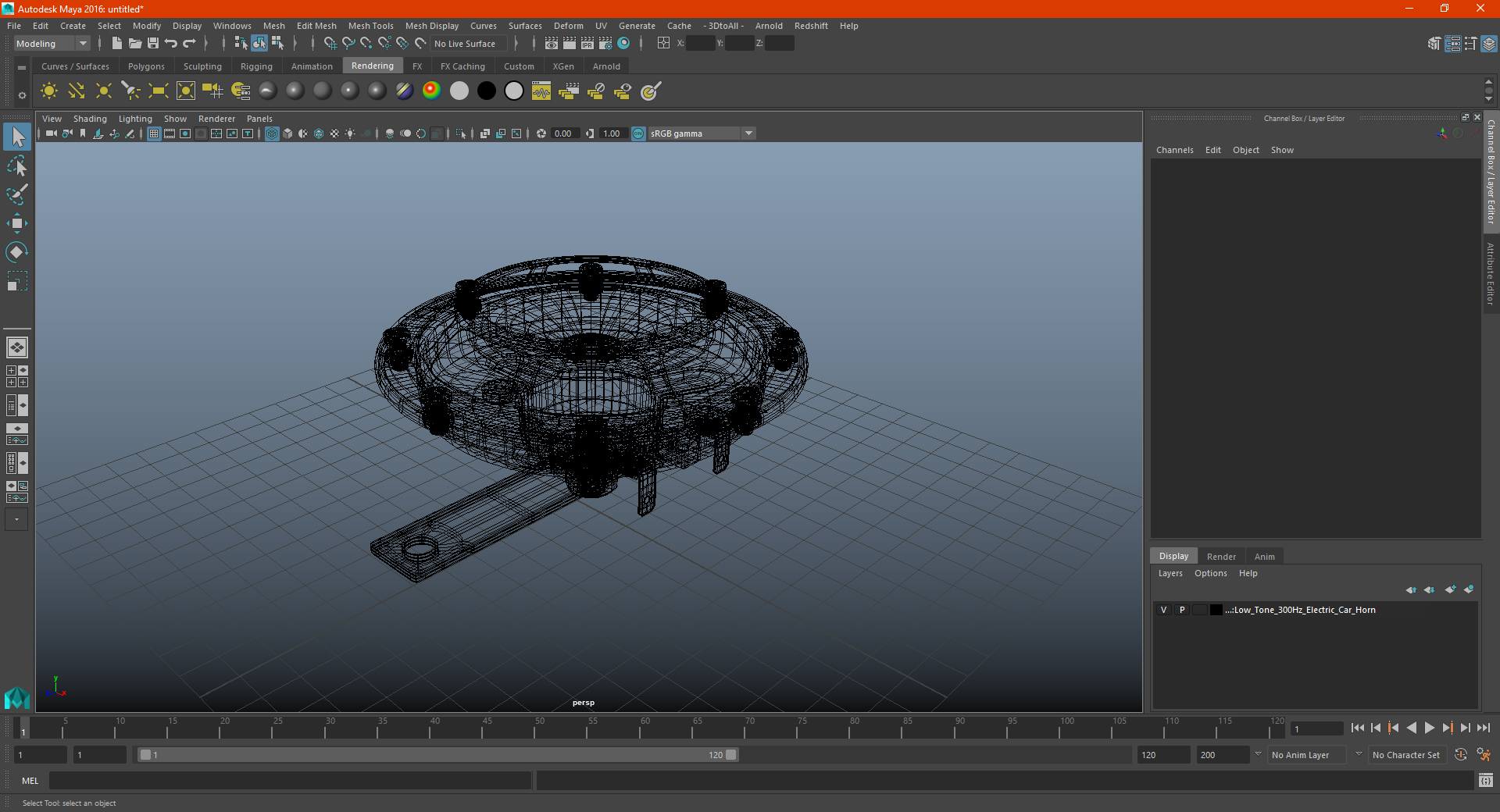Click the white lambert shader ball
The height and width of the screenshot is (812, 1500).
pos(459,91)
